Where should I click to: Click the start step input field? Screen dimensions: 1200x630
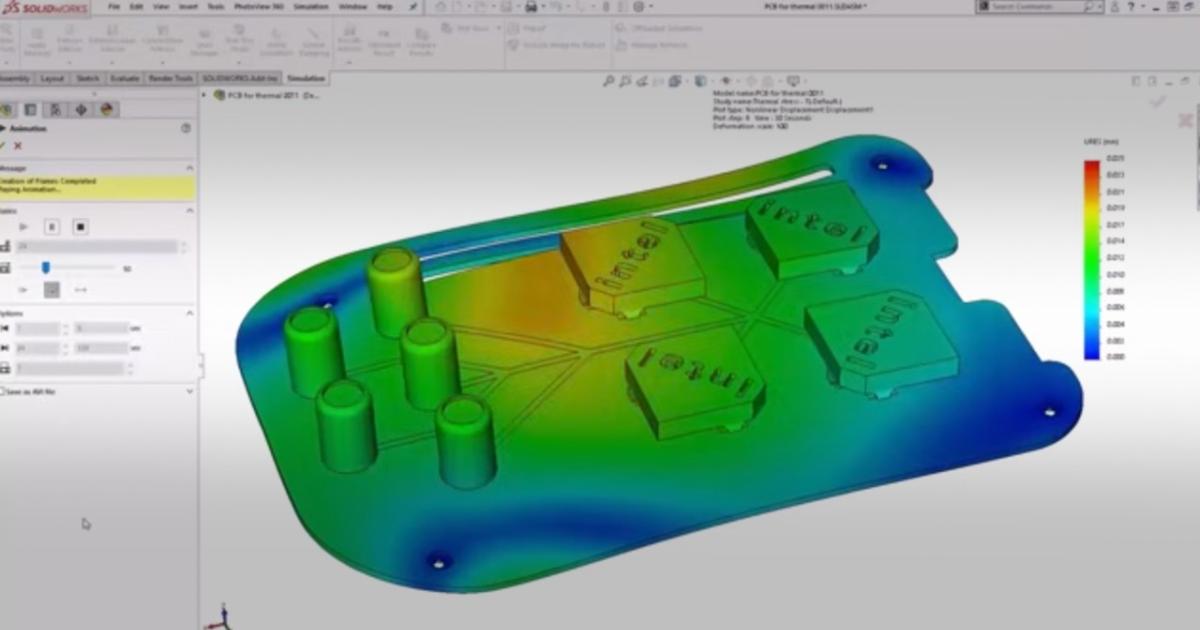(x=38, y=328)
